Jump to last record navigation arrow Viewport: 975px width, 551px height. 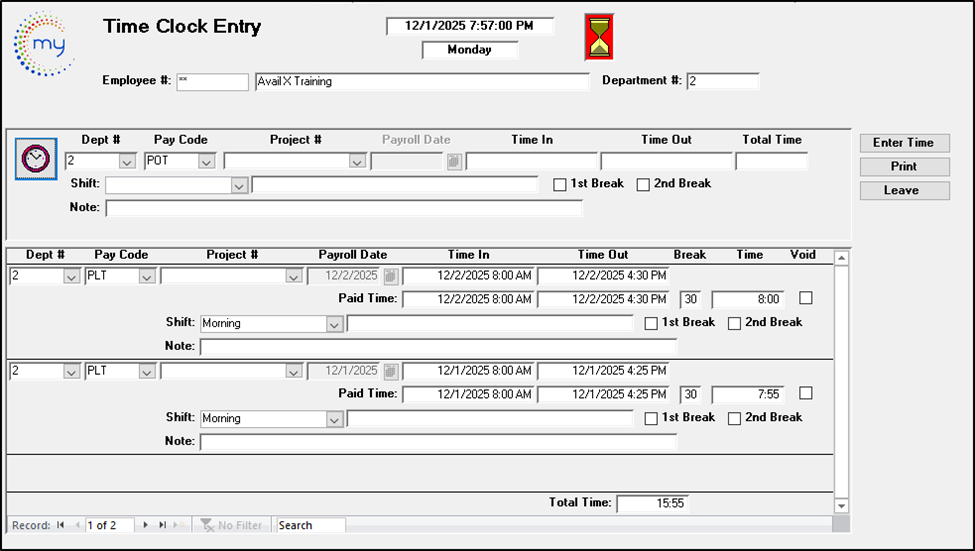(163, 525)
